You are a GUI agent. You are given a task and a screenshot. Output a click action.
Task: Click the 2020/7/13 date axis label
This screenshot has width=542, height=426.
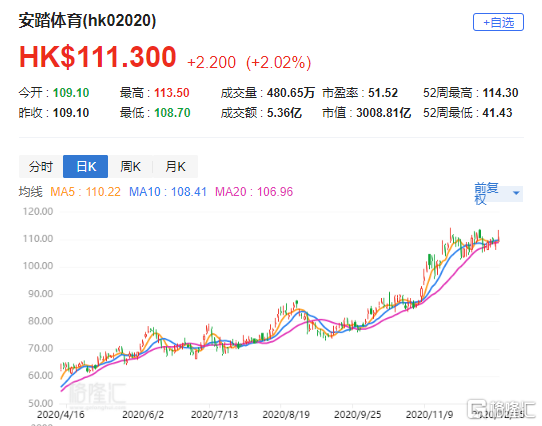(215, 414)
